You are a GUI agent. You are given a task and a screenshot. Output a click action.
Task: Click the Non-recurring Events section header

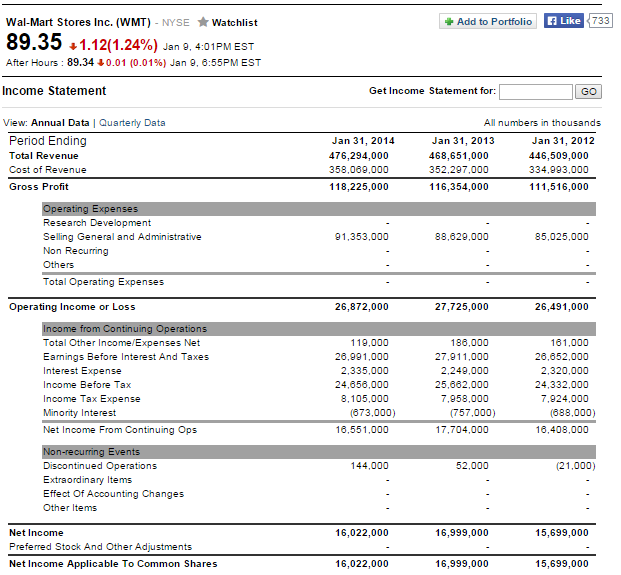point(319,451)
